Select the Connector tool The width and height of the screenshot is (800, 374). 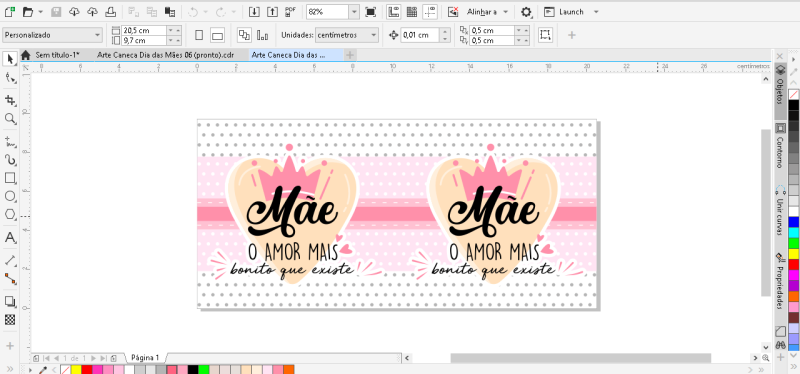tap(10, 279)
